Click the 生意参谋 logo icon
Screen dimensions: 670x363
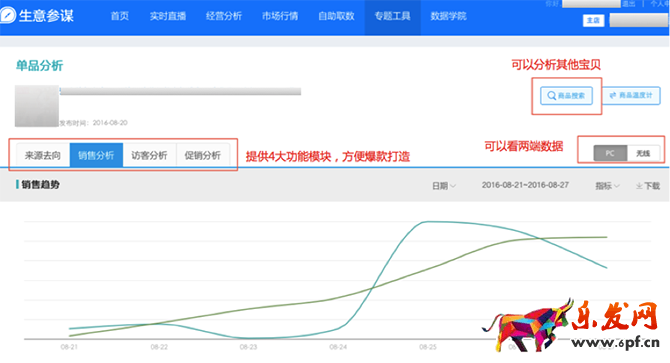7,15
